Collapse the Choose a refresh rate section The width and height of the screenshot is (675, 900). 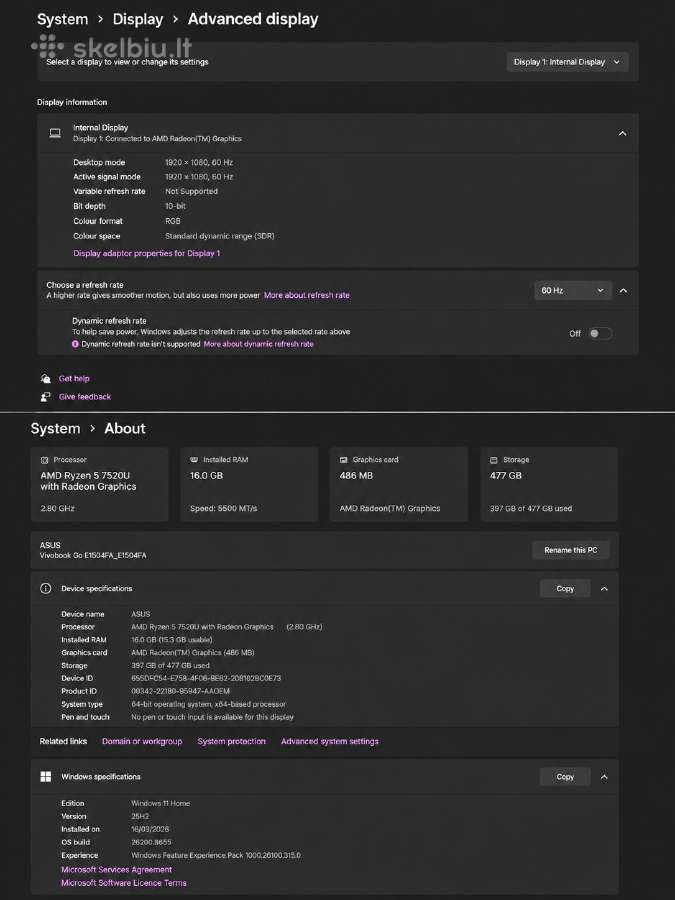pyautogui.click(x=623, y=291)
